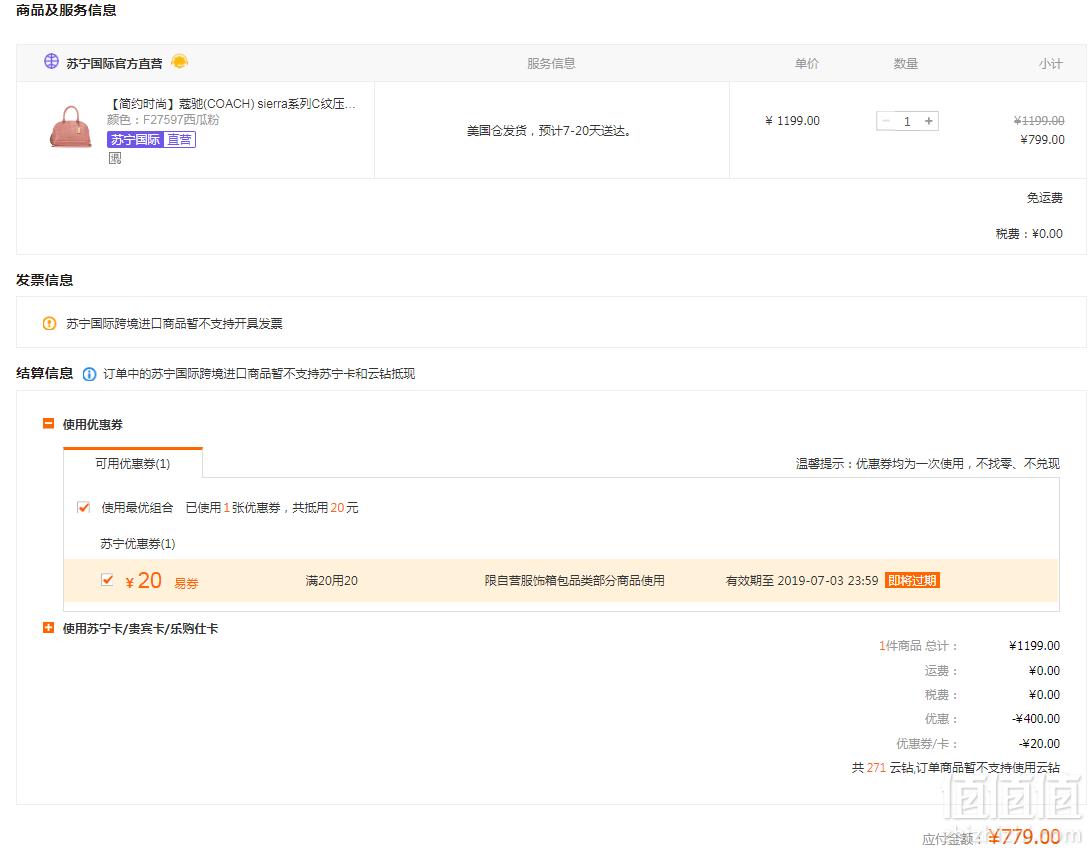Viewport: 1091px width, 852px height.
Task: Click the 苏宁国际 直营 badge
Action: [x=152, y=140]
